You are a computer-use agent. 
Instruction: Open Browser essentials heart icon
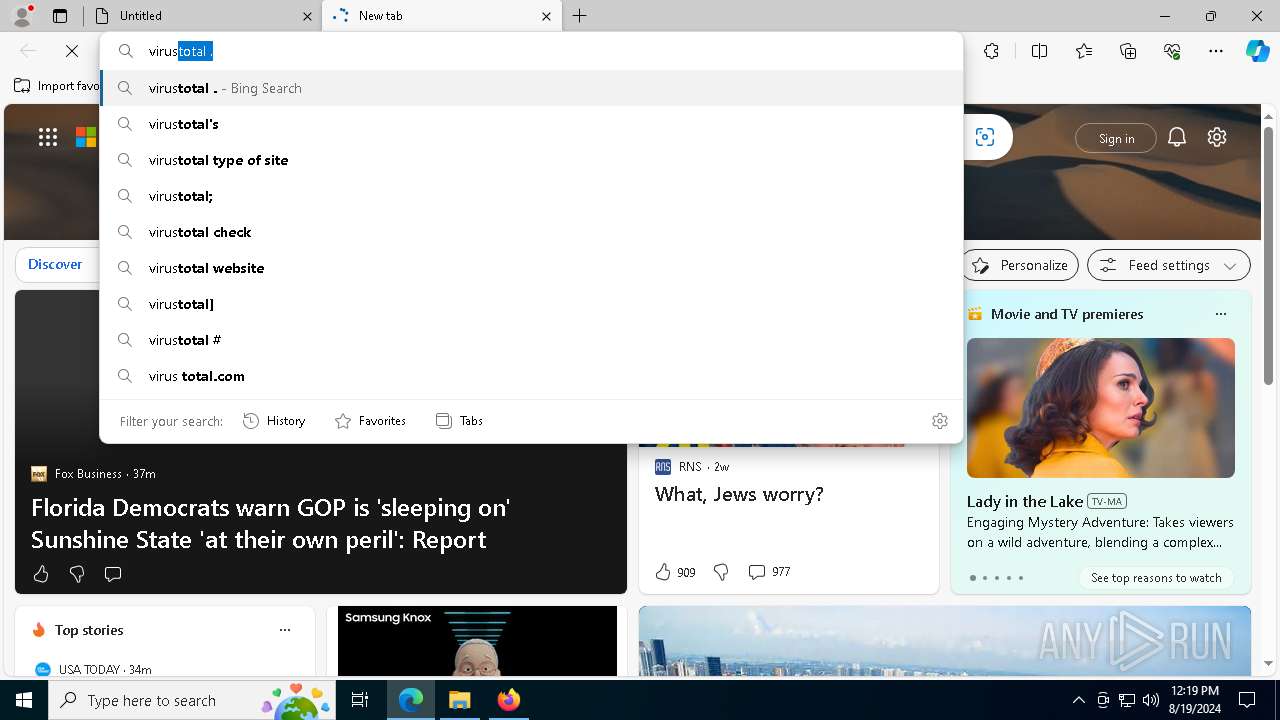click(1172, 51)
